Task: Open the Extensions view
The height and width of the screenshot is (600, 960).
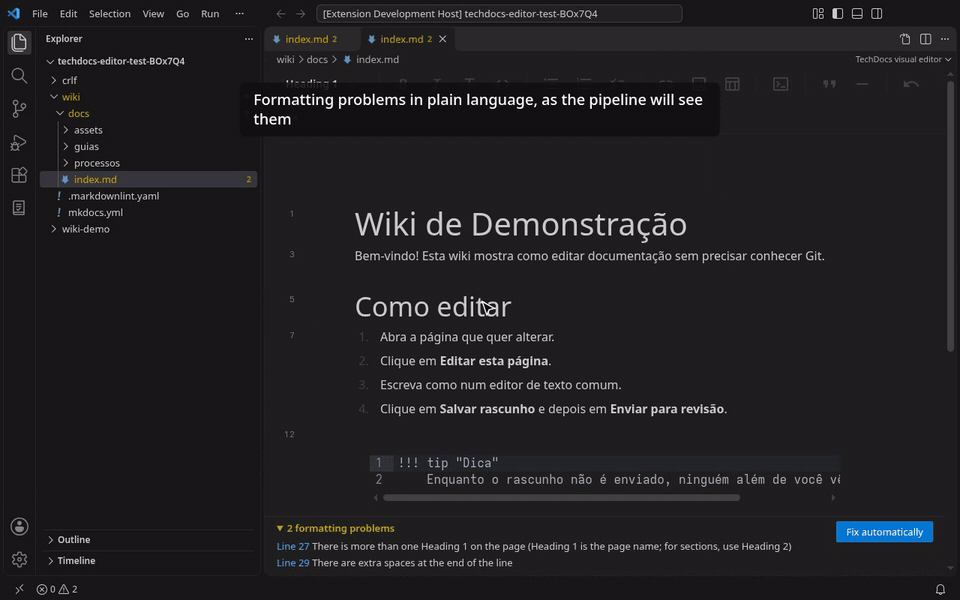Action: (19, 175)
